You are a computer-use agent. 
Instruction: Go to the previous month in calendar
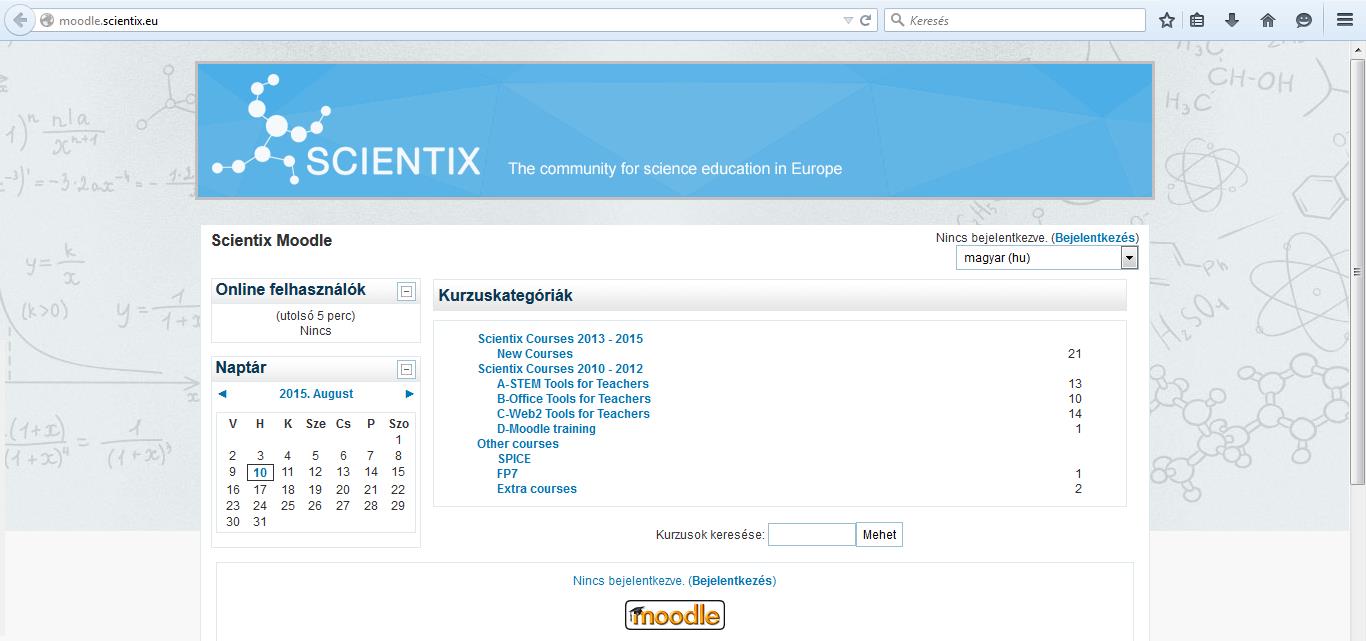[x=222, y=394]
